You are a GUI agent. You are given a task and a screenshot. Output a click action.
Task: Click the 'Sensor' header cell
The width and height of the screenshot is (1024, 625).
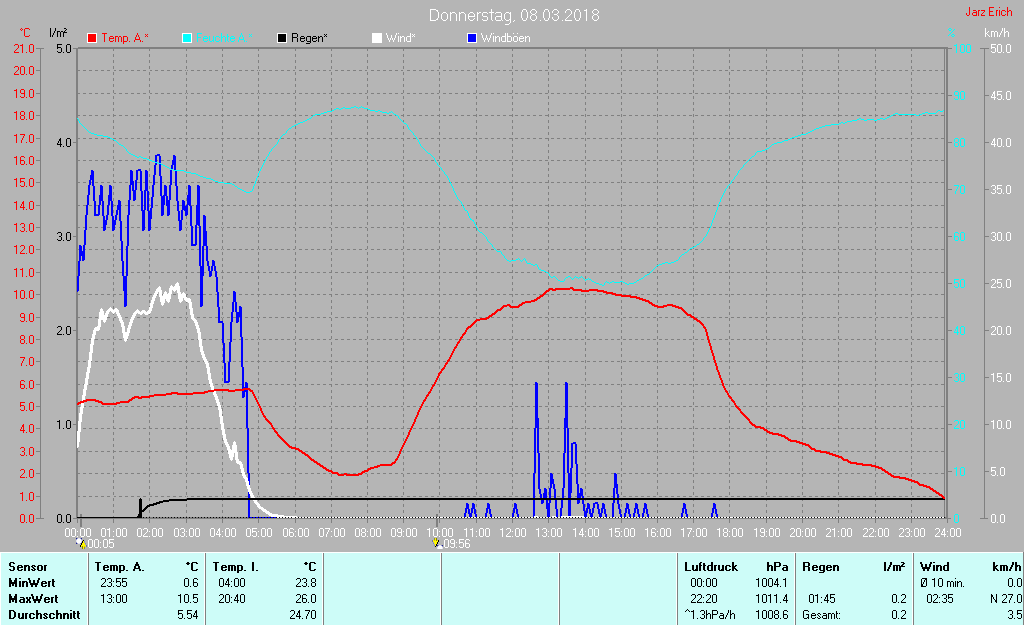[27, 567]
